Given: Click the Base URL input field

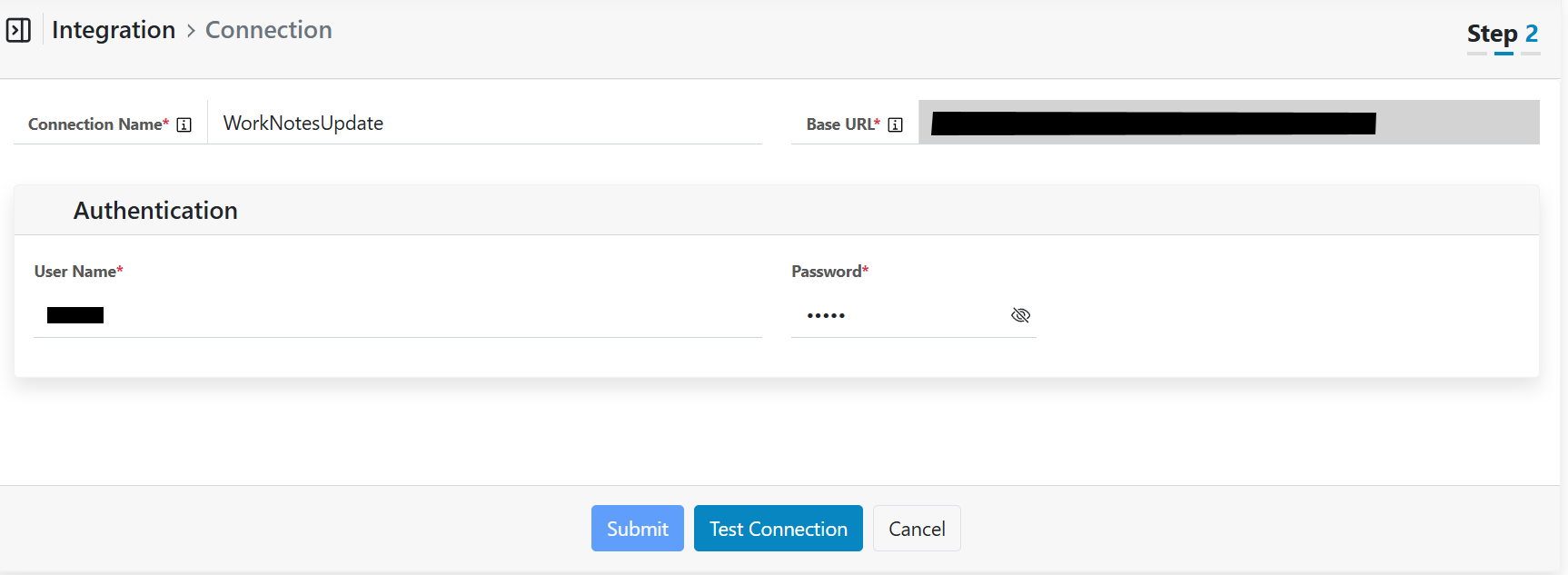Looking at the screenshot, I should (1228, 123).
